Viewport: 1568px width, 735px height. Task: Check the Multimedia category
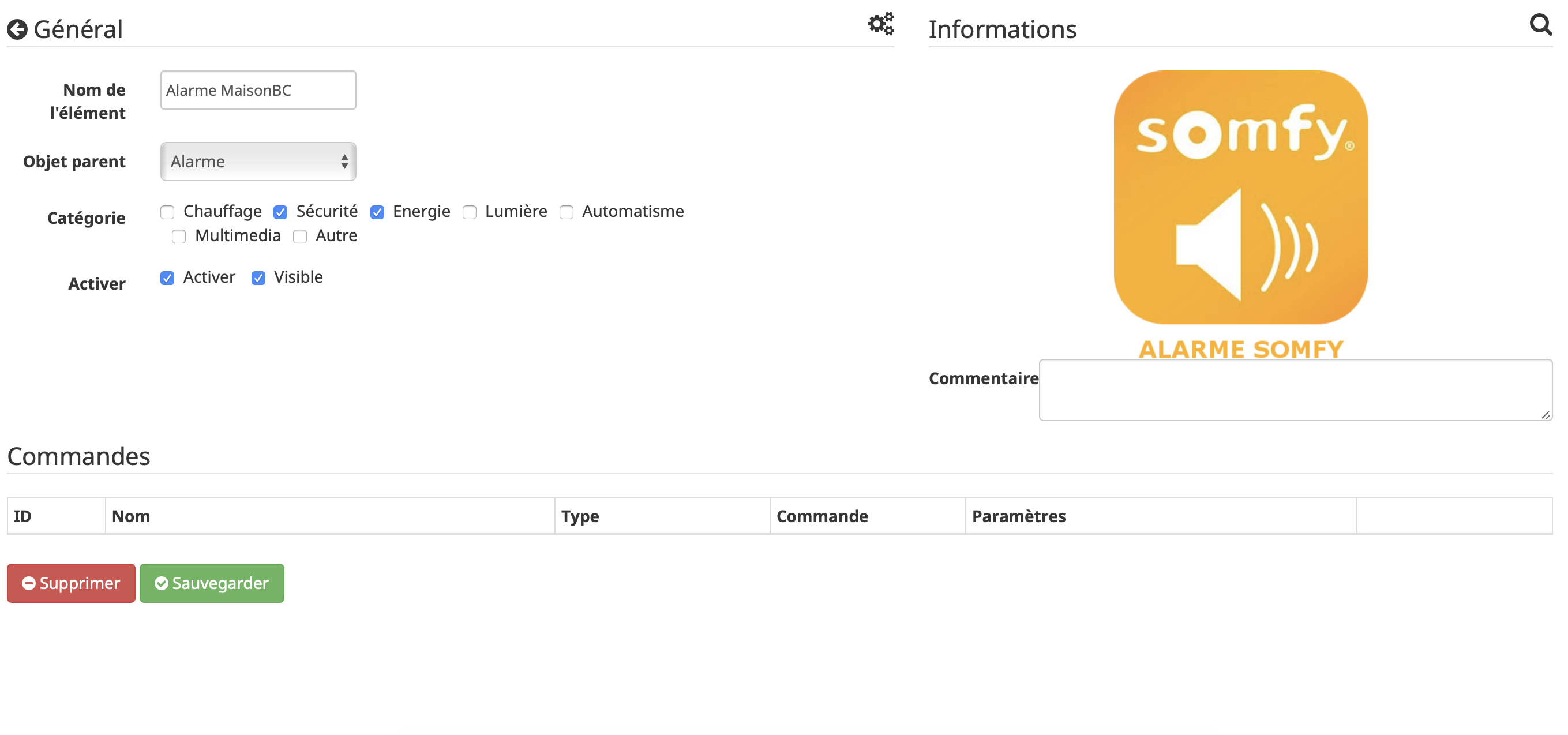178,237
